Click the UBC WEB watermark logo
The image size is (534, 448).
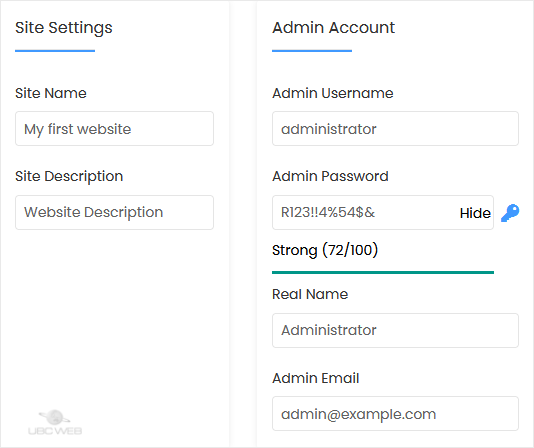click(x=55, y=422)
